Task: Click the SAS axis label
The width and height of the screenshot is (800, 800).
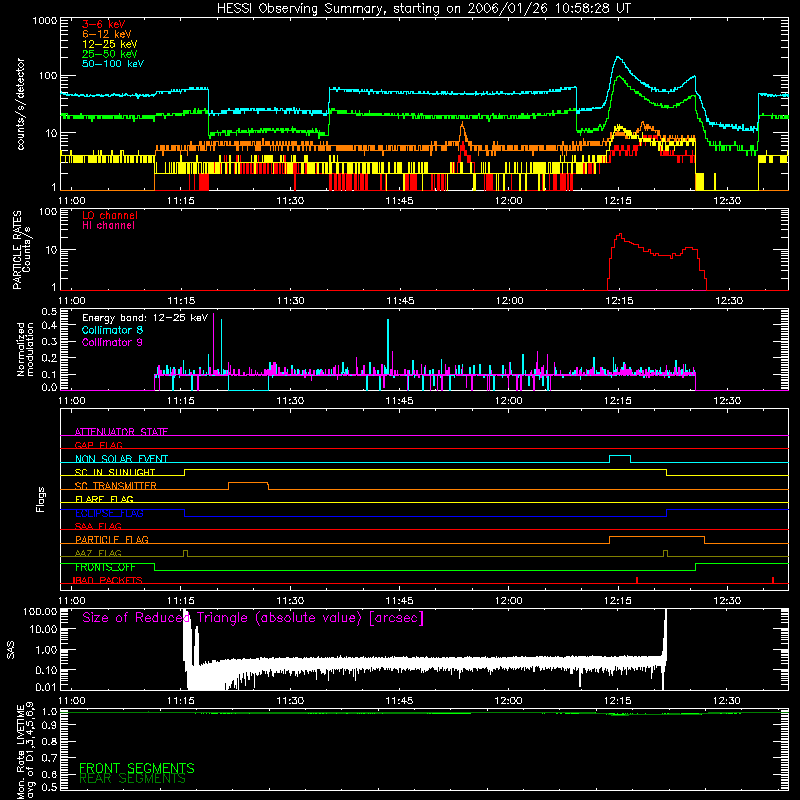Action: [11, 650]
